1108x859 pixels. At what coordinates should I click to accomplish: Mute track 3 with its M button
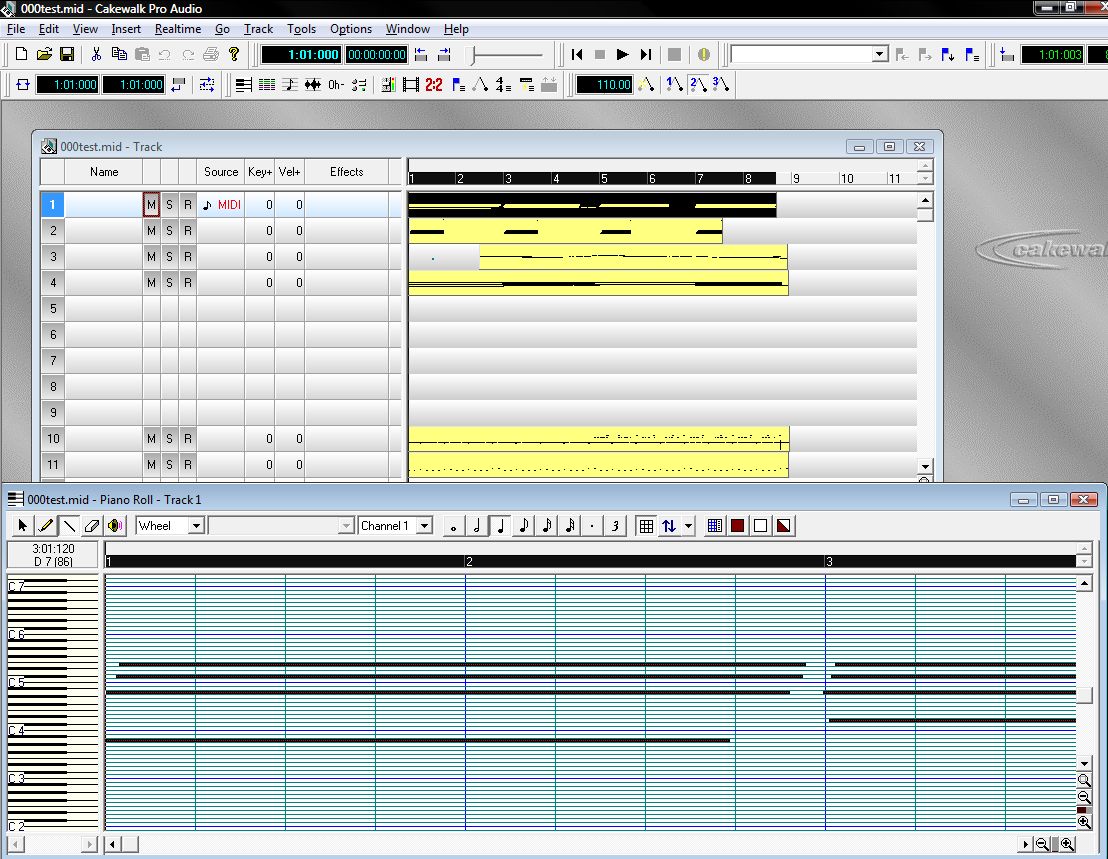pyautogui.click(x=151, y=256)
